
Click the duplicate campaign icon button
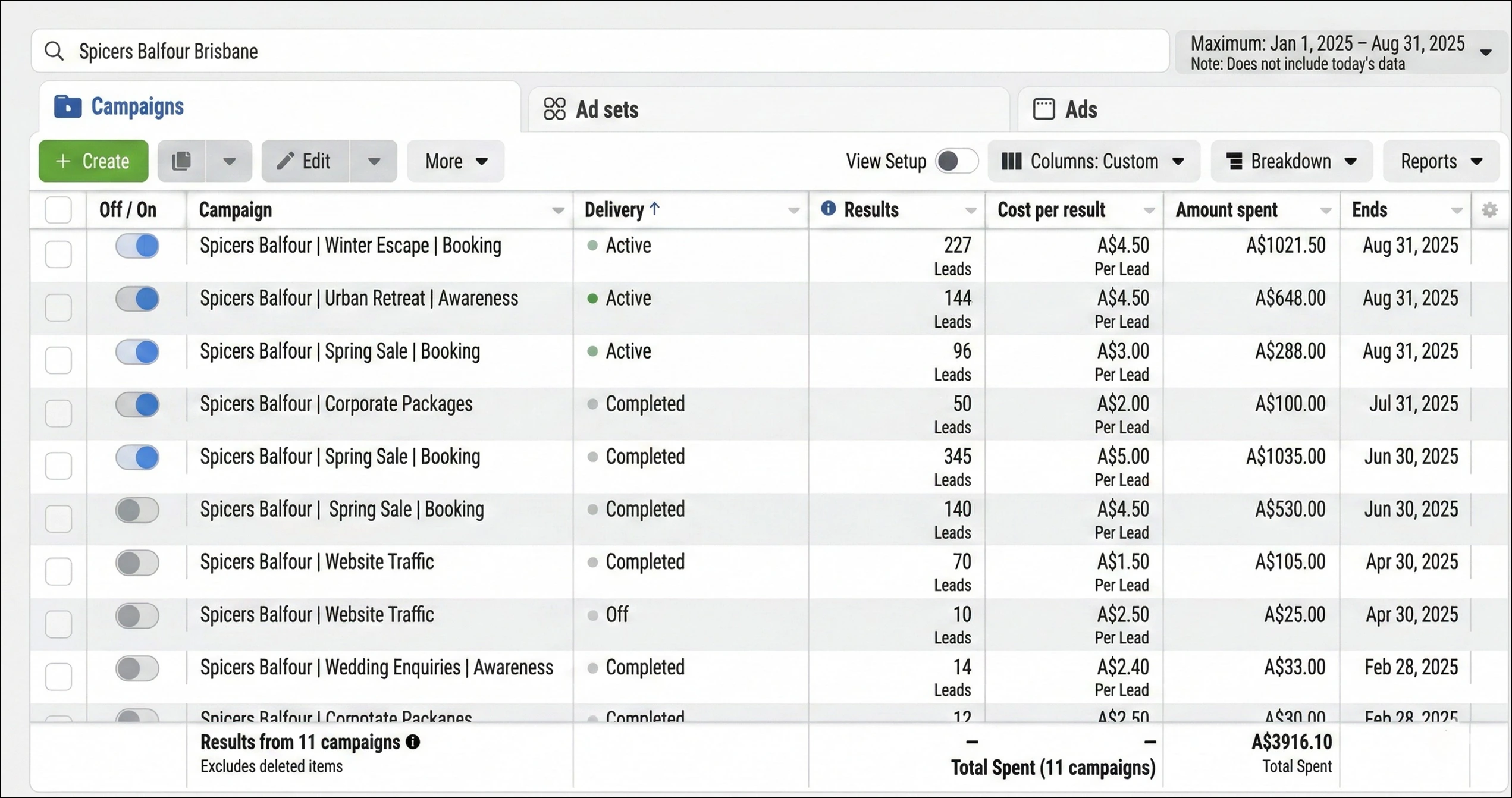181,161
